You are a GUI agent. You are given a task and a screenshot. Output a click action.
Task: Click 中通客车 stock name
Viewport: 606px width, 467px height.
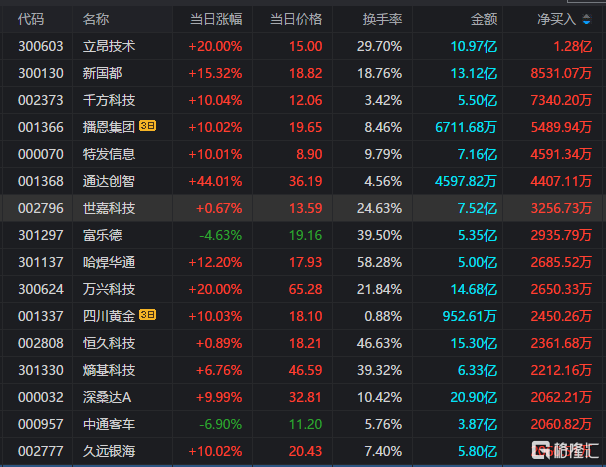[x=109, y=424]
